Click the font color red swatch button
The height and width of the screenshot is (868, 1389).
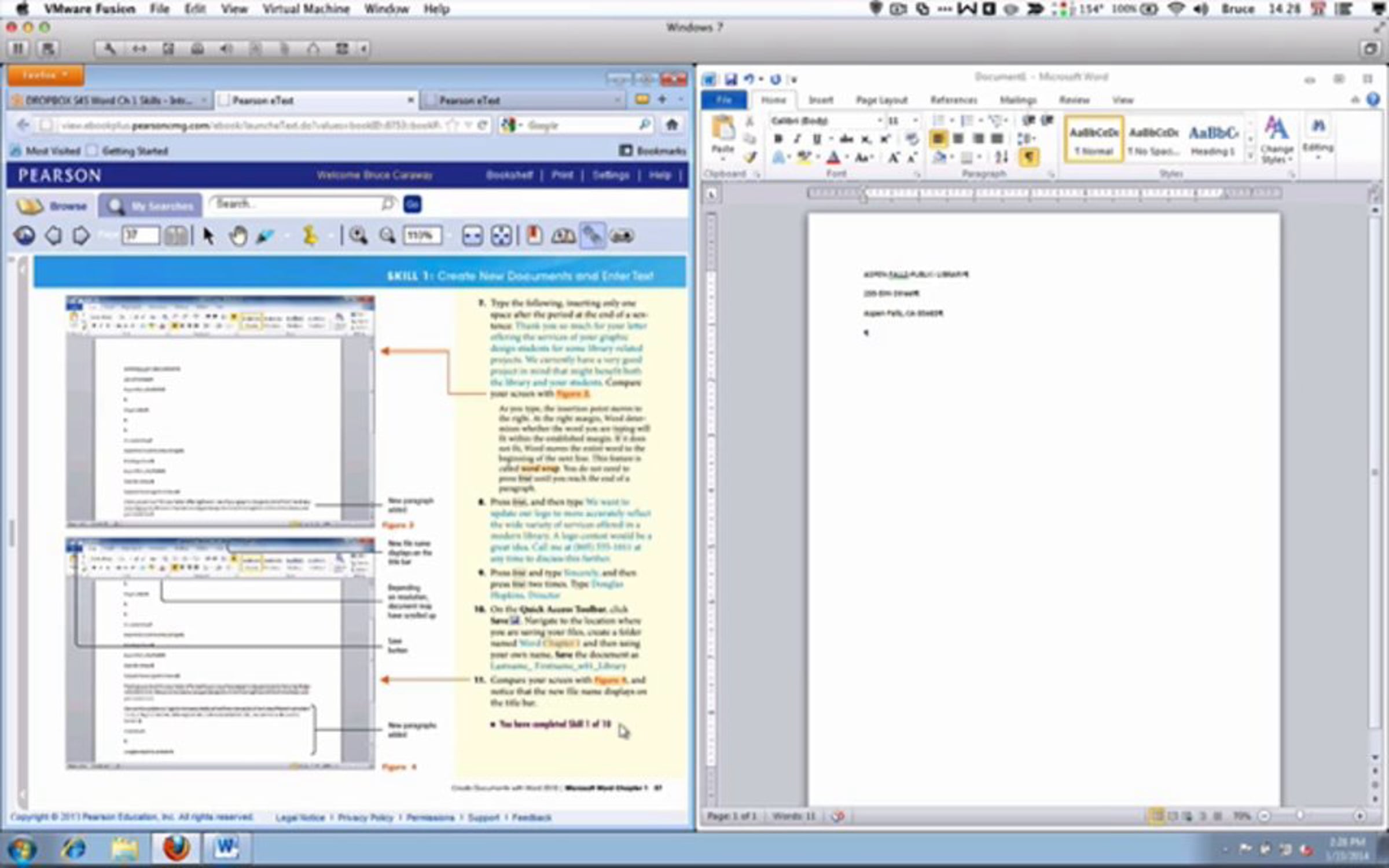tap(833, 157)
